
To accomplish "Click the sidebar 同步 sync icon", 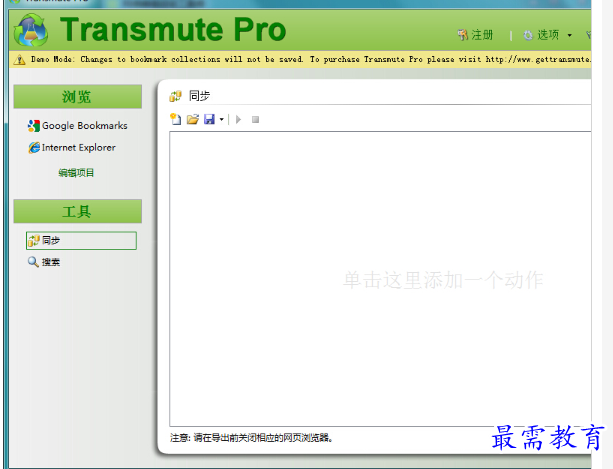I will coord(34,240).
